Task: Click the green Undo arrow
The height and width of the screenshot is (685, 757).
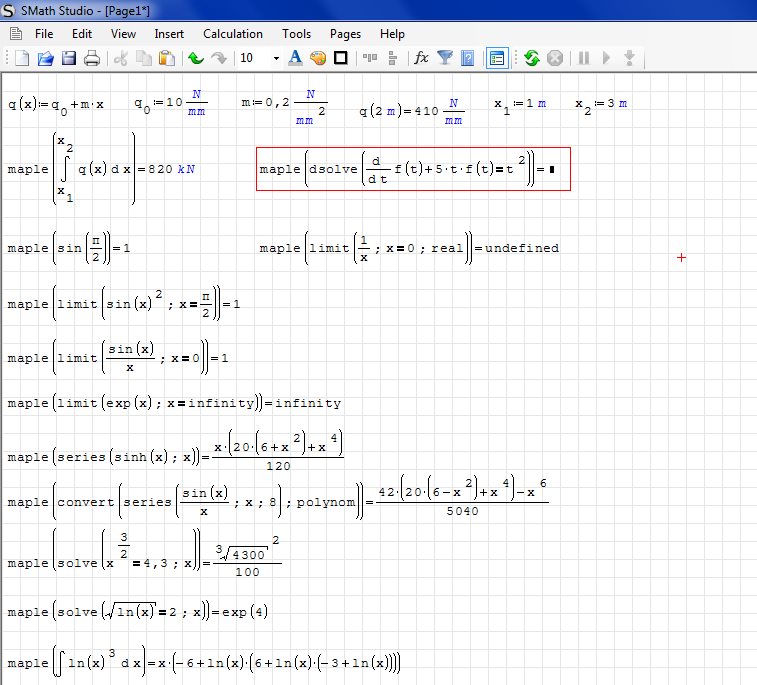Action: pyautogui.click(x=196, y=58)
